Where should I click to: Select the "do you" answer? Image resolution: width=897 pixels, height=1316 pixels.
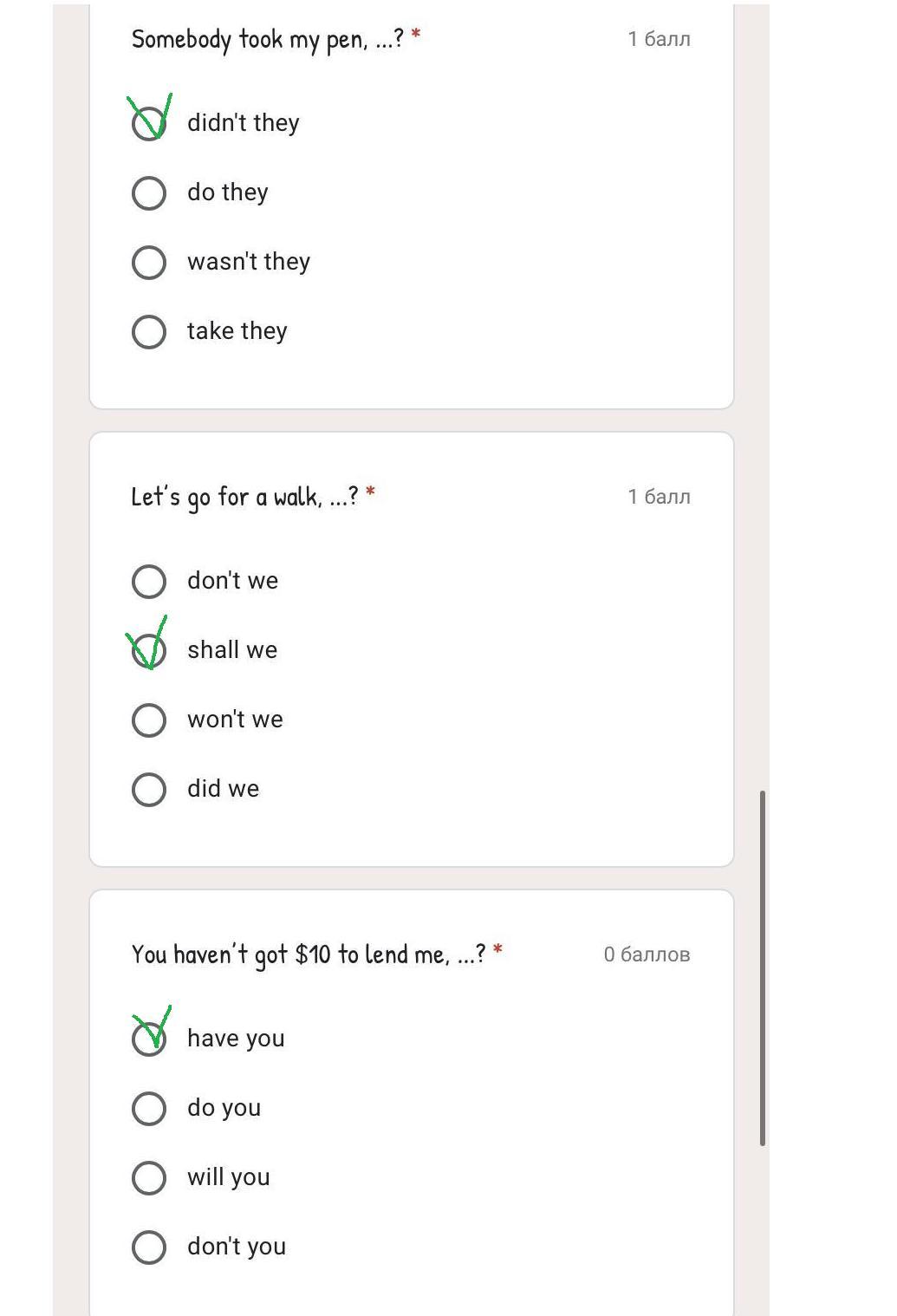(149, 1108)
